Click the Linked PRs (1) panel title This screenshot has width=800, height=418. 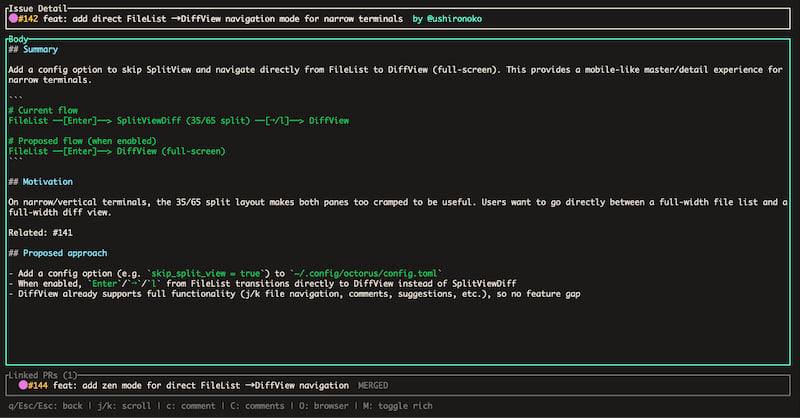(x=42, y=375)
